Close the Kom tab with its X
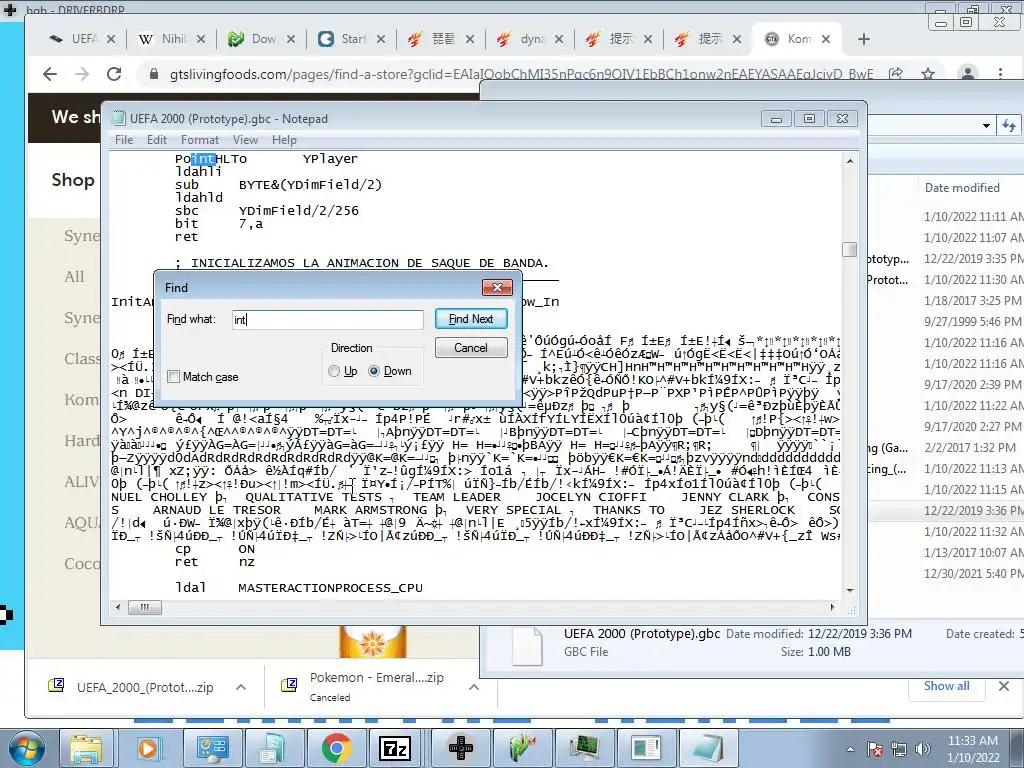The width and height of the screenshot is (1024, 768). click(825, 39)
